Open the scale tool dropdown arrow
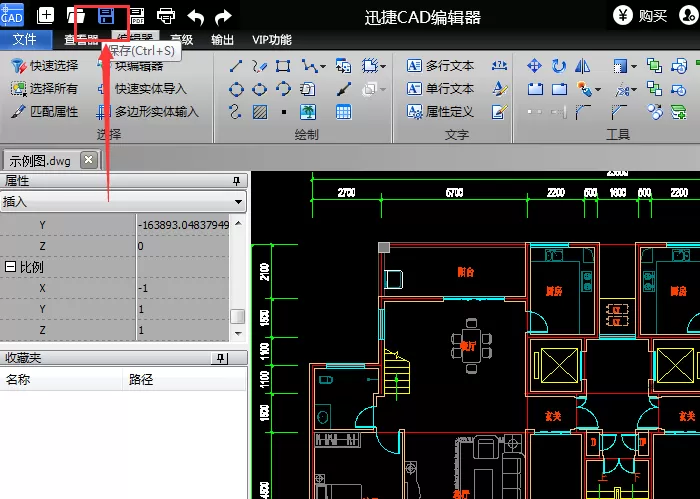 [633, 67]
